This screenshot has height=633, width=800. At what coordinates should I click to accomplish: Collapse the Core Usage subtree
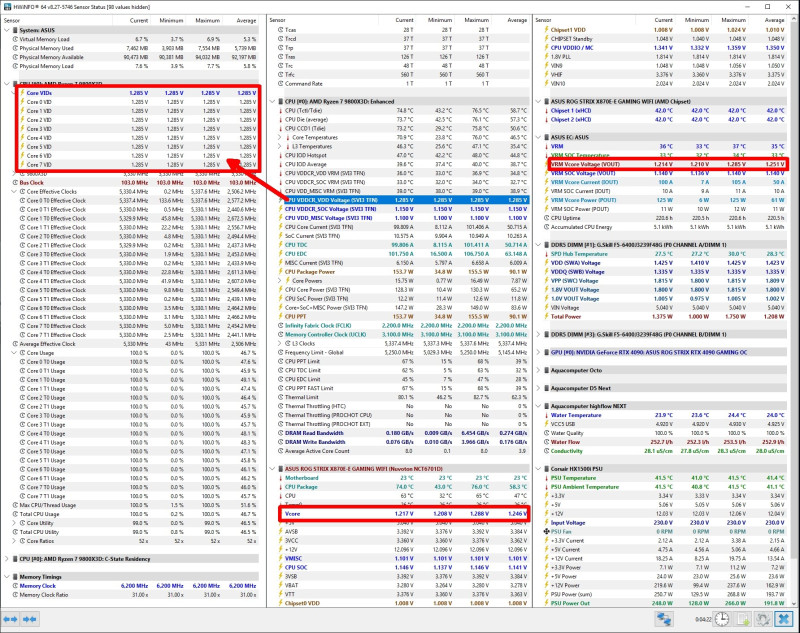pyautogui.click(x=14, y=352)
